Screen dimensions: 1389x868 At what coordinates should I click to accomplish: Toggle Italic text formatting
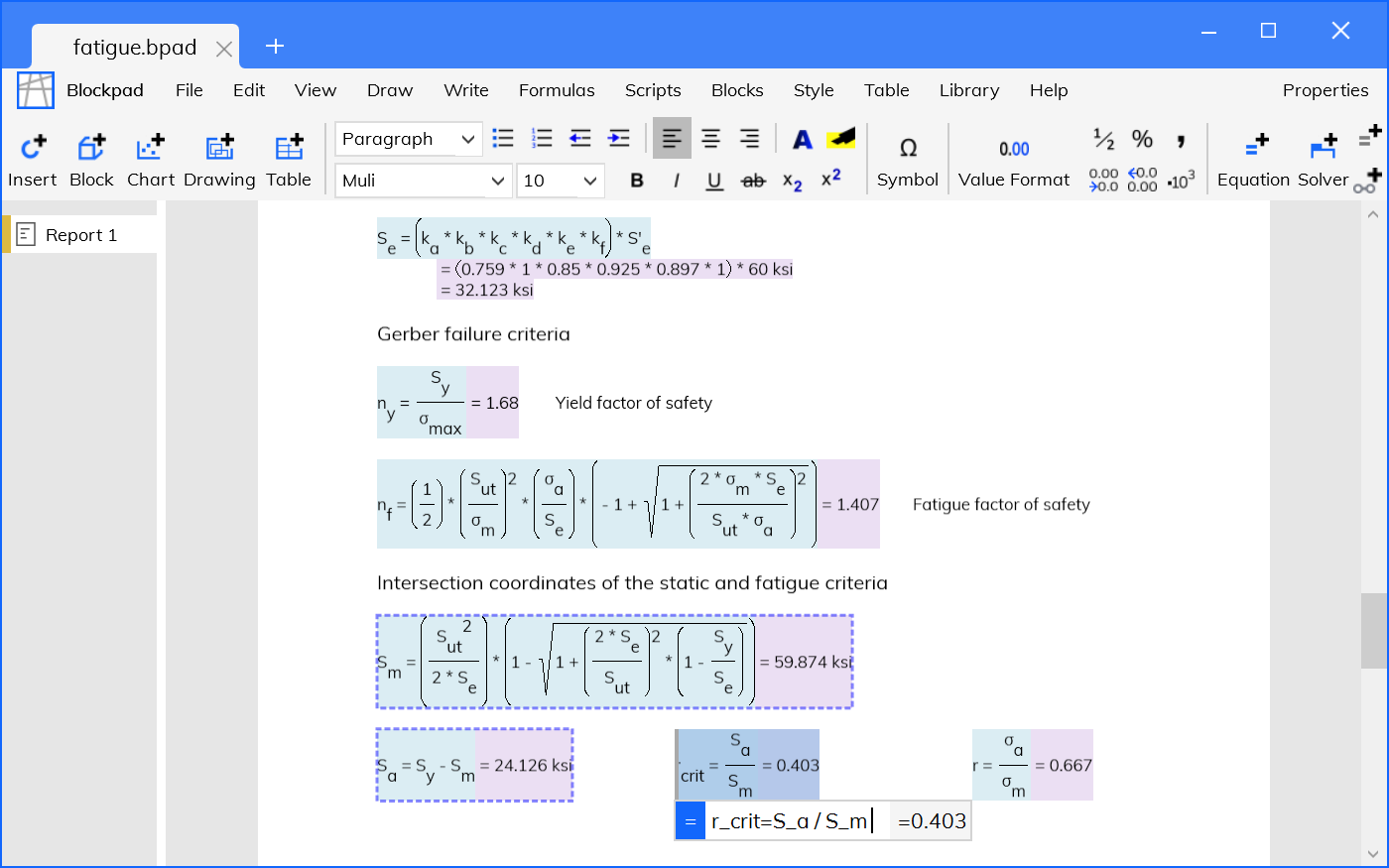[x=676, y=181]
